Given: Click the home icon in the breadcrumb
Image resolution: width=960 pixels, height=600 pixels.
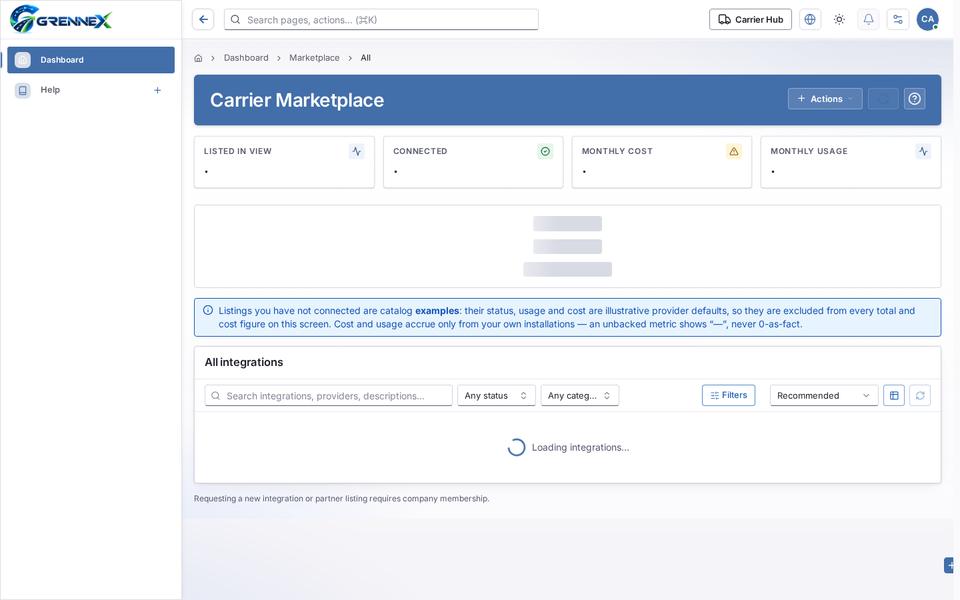Looking at the screenshot, I should 198,58.
